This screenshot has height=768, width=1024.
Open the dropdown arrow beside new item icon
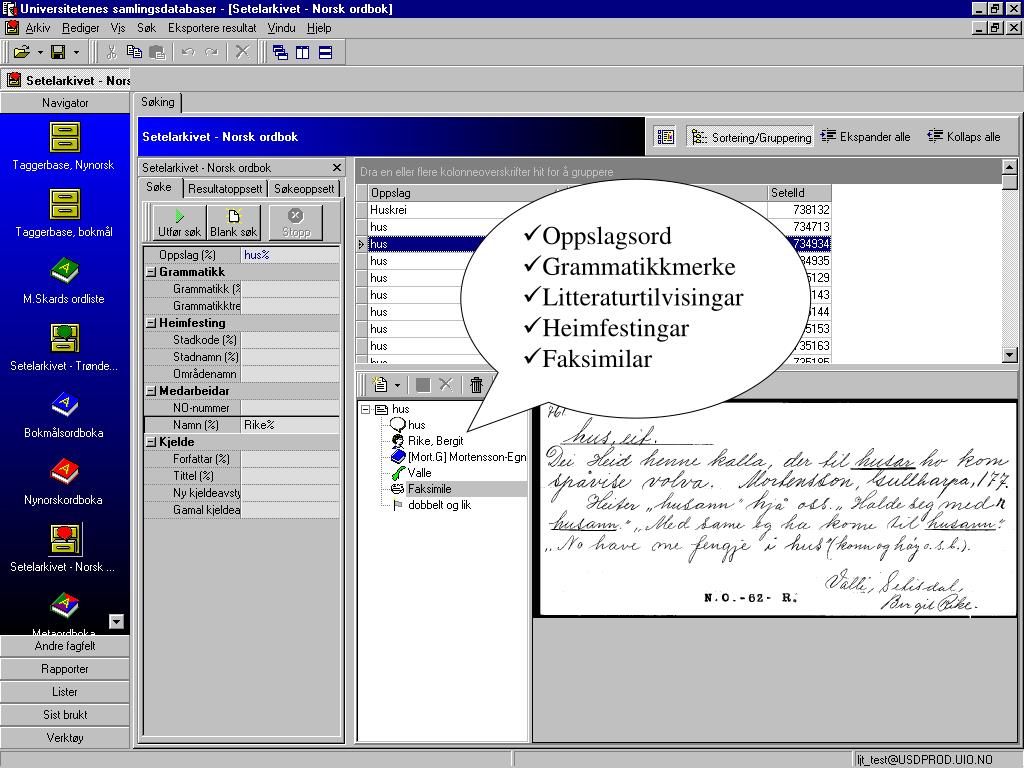[x=397, y=385]
